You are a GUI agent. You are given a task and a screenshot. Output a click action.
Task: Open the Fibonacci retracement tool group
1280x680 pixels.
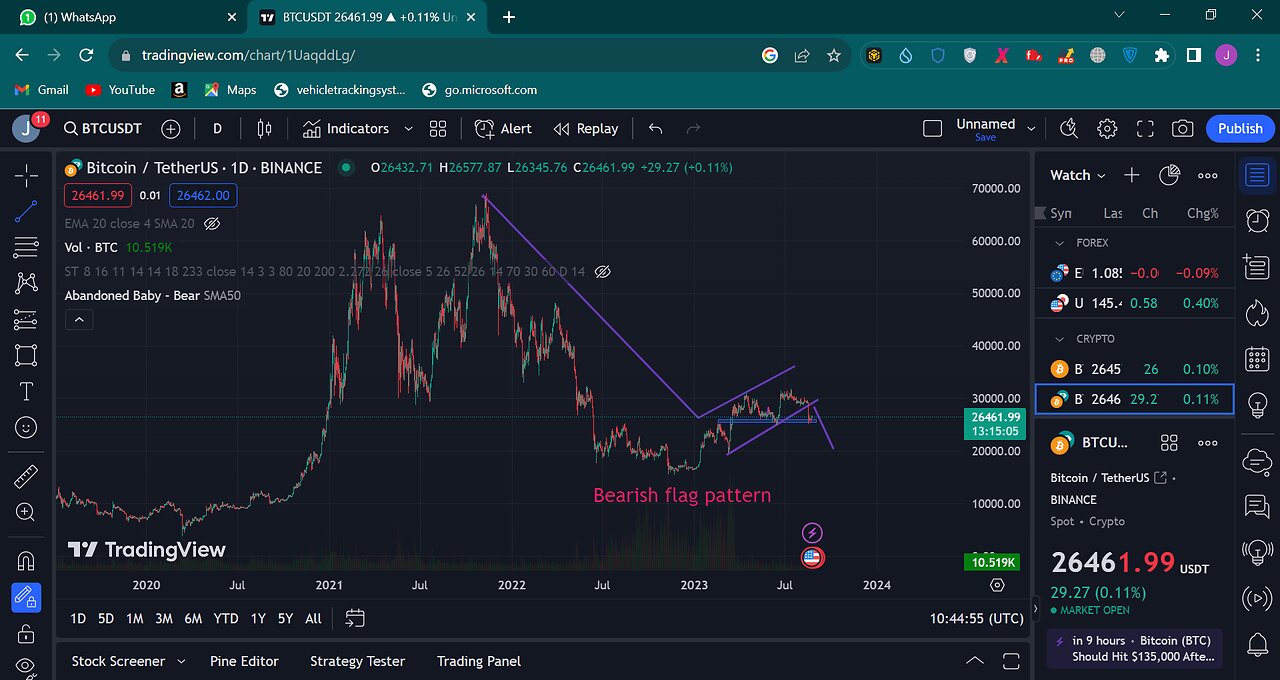point(26,247)
